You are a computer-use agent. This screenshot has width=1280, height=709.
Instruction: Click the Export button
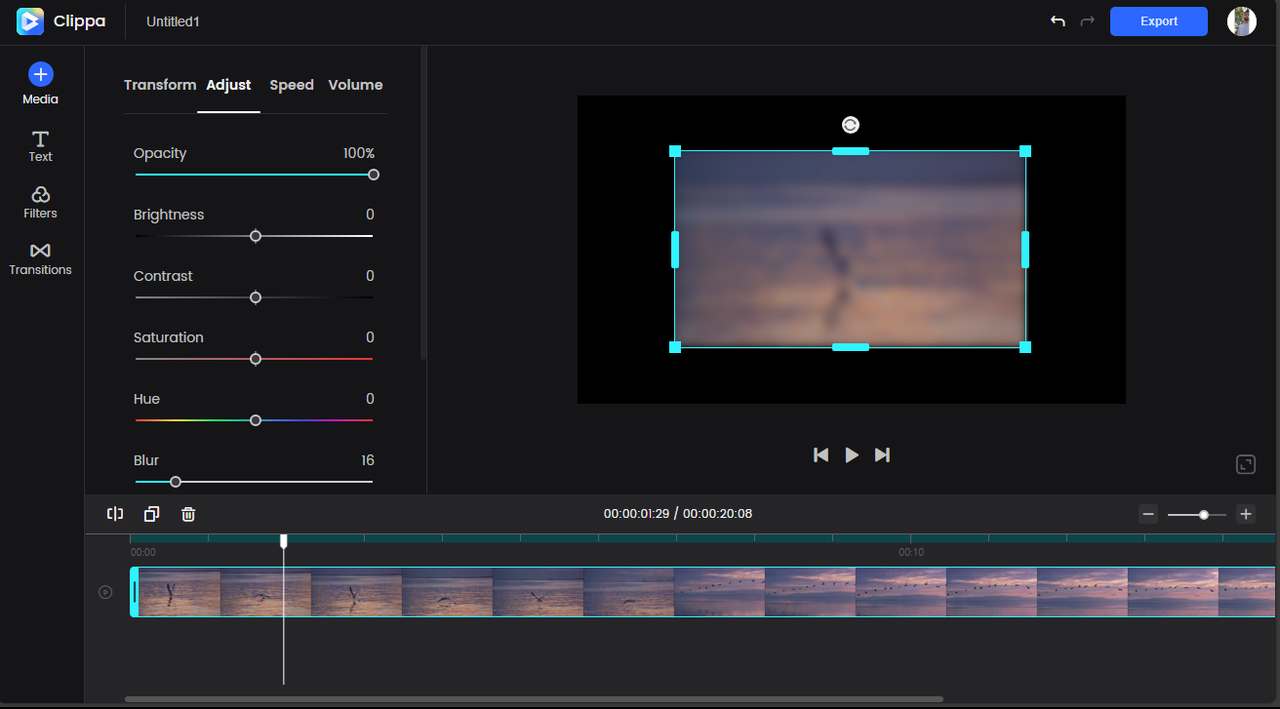coord(1159,21)
